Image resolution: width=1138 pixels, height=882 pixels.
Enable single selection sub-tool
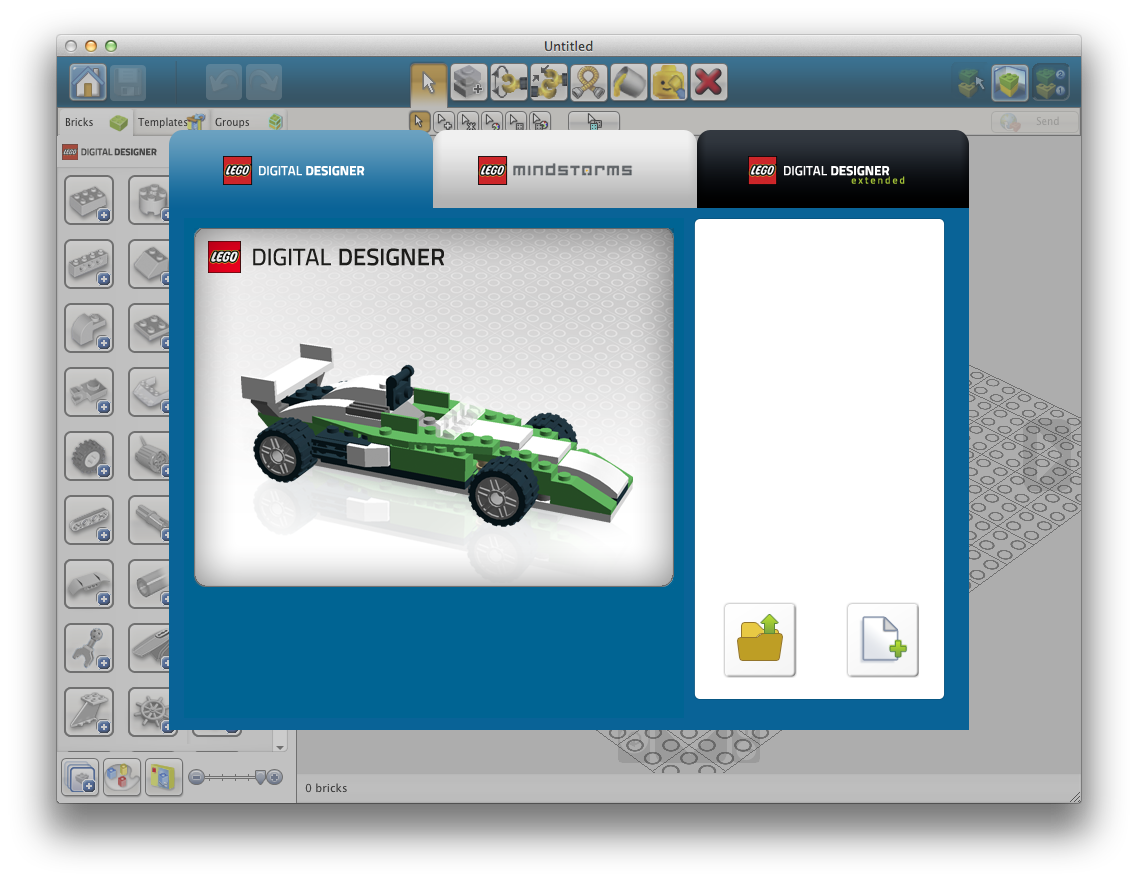pyautogui.click(x=419, y=121)
